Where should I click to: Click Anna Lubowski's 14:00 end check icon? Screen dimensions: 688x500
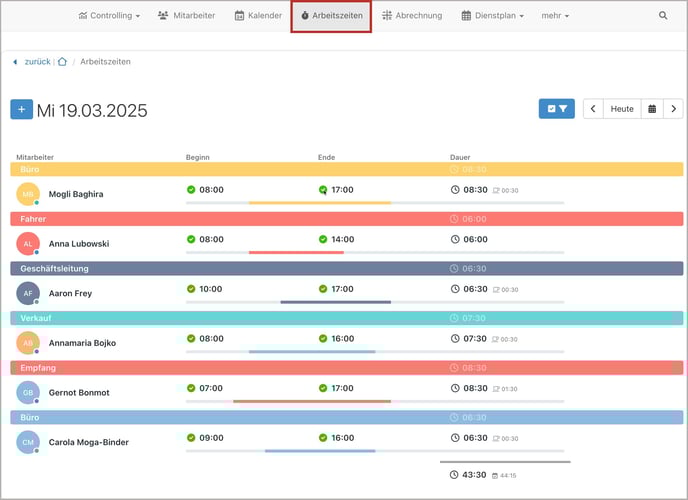tap(323, 239)
